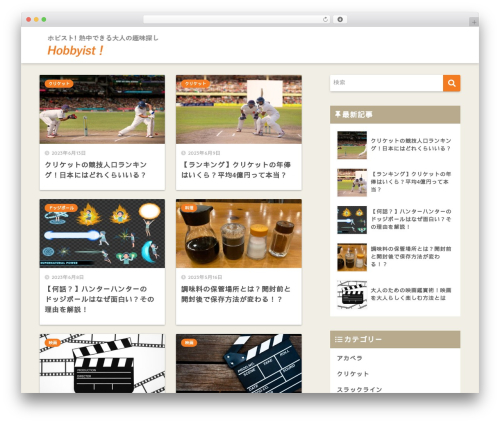The image size is (500, 423).
Task: Open article ハンターハンターのドッジボール title
Action: click(99, 299)
